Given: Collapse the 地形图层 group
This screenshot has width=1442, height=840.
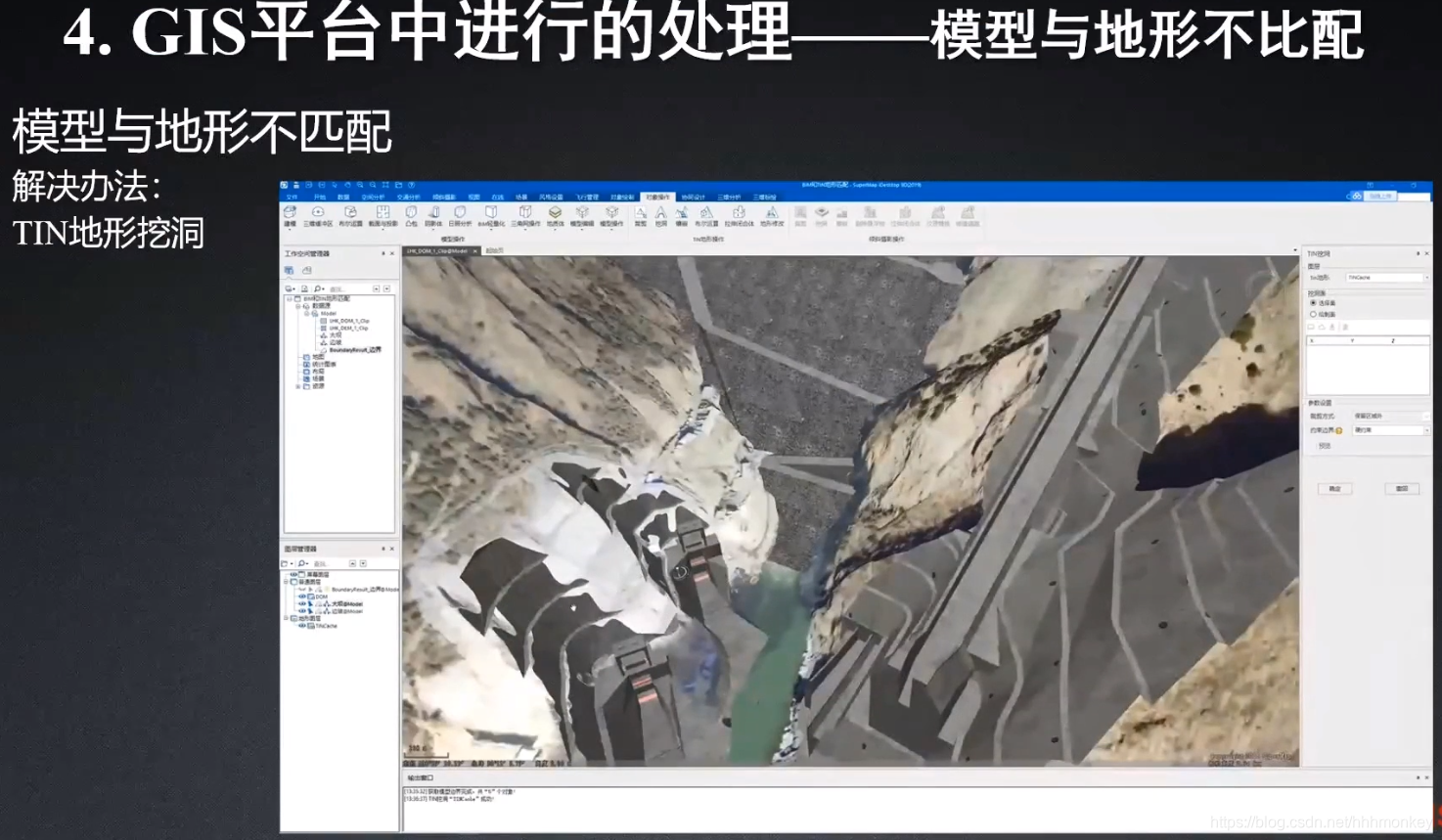Looking at the screenshot, I should tap(286, 618).
